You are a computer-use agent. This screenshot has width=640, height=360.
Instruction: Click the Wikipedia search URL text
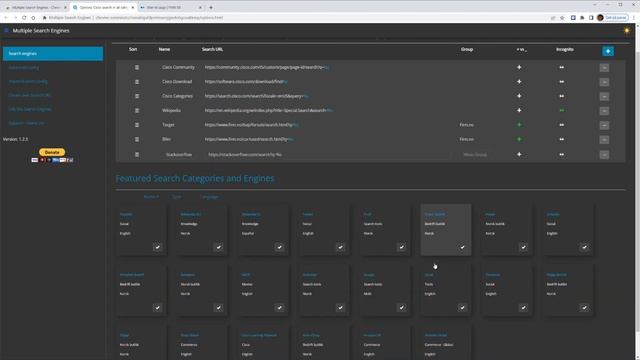point(269,111)
